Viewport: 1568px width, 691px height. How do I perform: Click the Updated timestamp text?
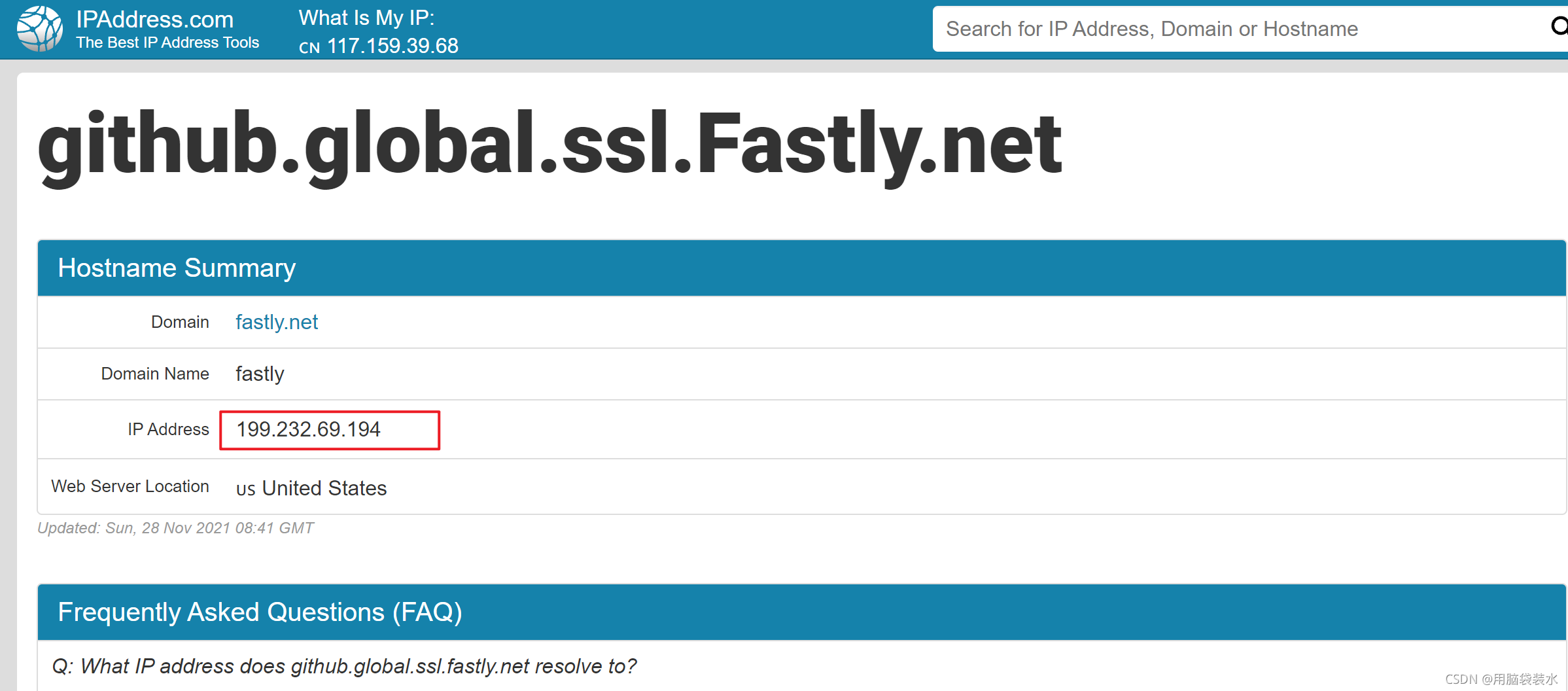coord(175,528)
